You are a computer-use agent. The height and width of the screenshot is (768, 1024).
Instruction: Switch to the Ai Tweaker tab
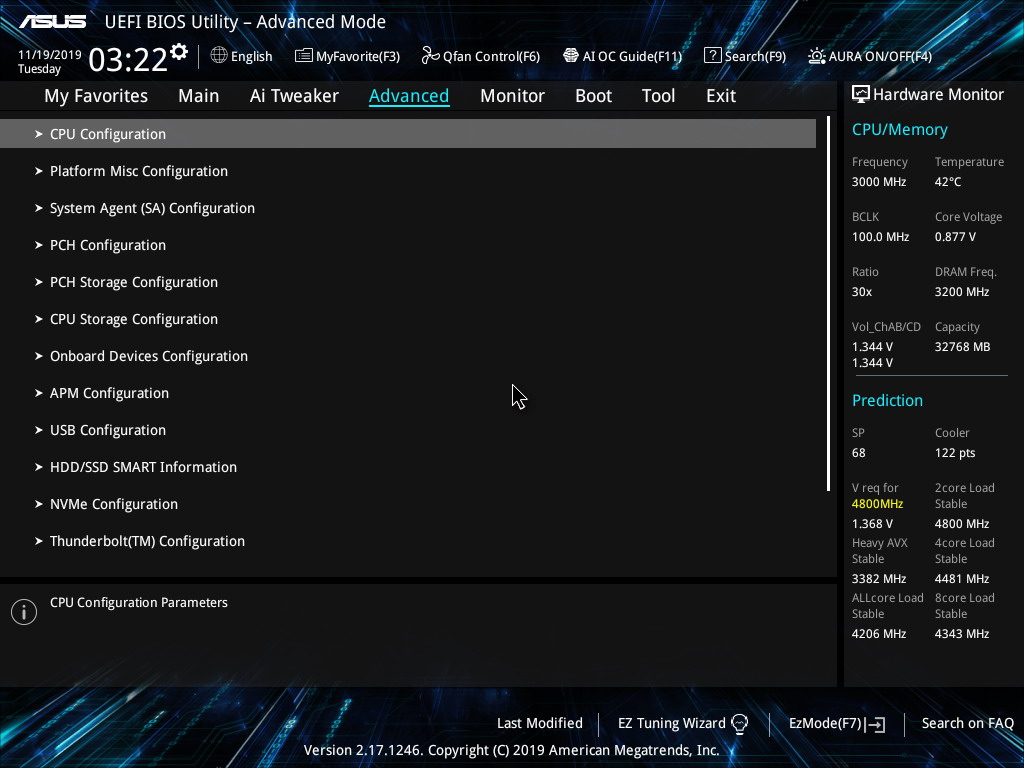[294, 96]
